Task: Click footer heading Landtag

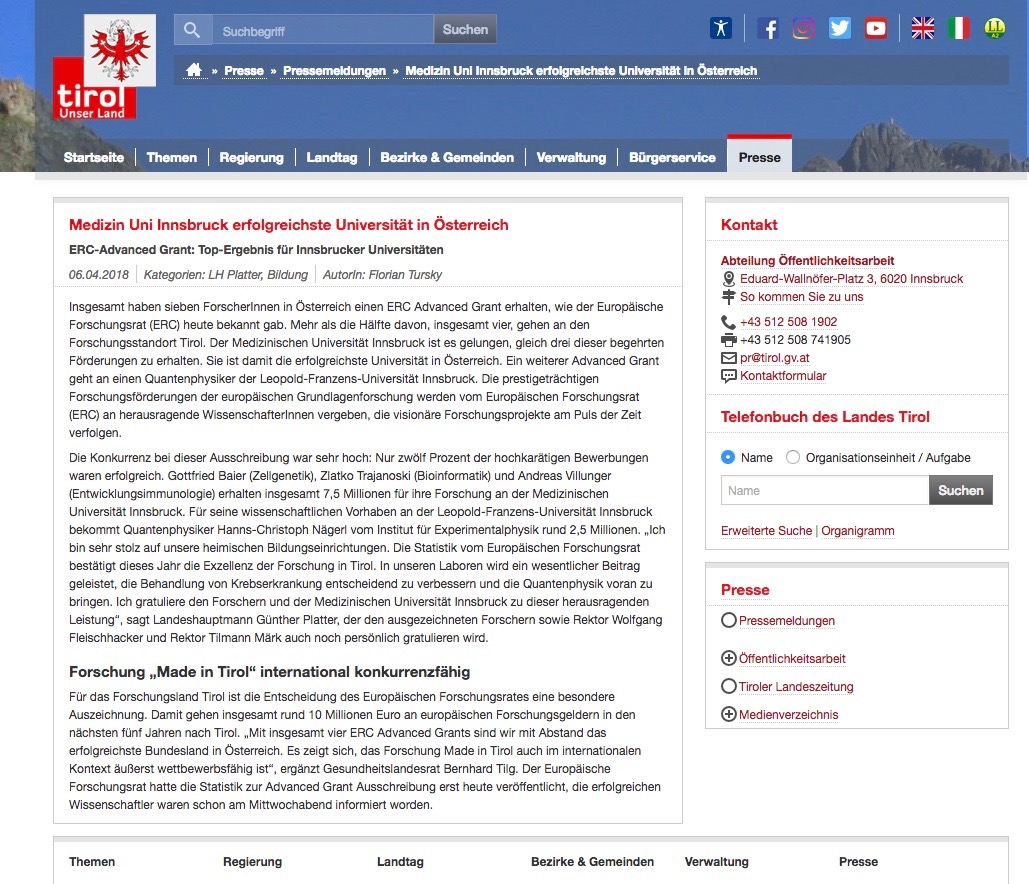Action: (x=400, y=862)
